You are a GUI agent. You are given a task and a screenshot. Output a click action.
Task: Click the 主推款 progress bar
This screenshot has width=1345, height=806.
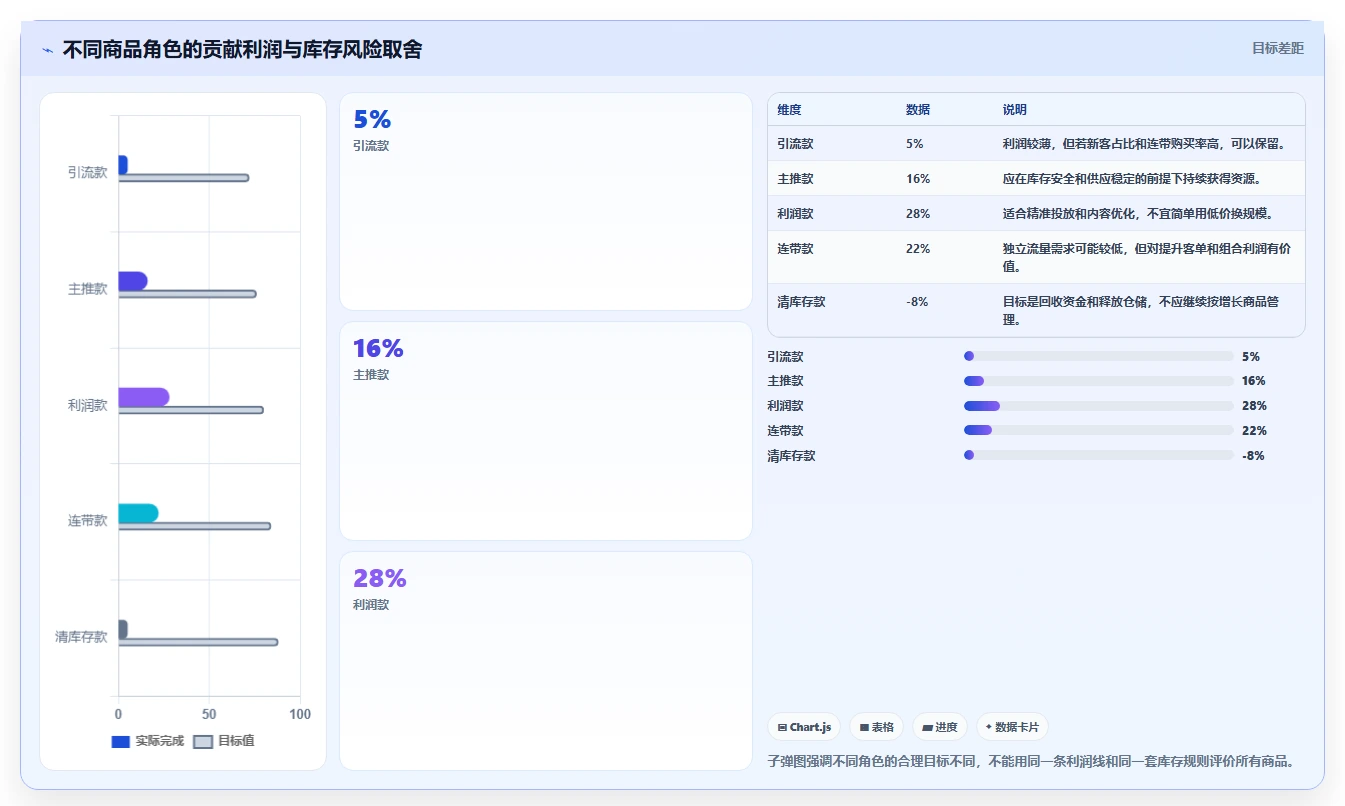point(1099,381)
